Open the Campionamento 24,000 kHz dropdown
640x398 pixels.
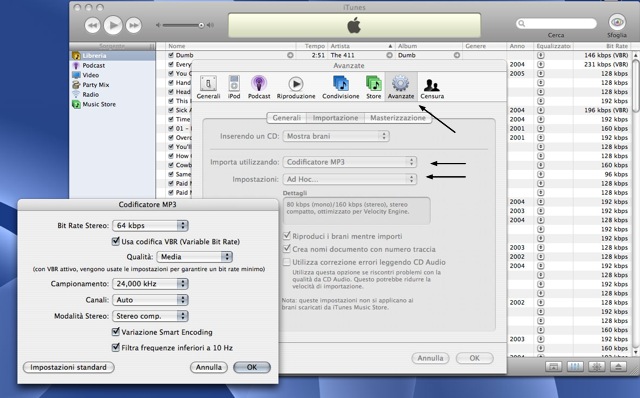coord(150,284)
